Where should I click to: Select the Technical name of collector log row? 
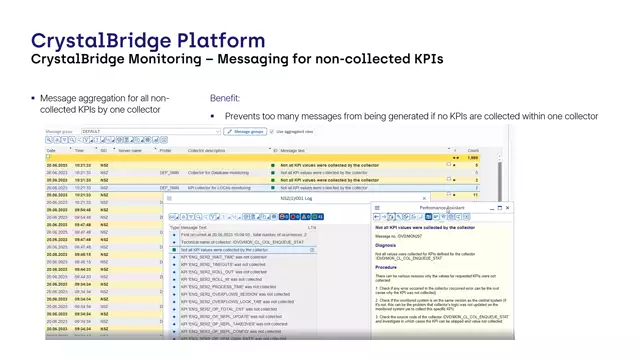click(243, 242)
